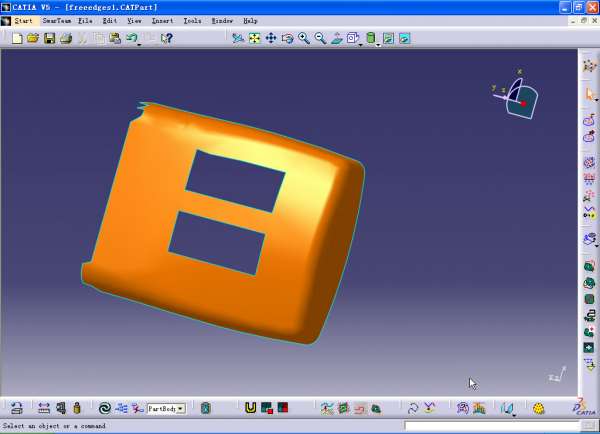Click the top workbench icon in right toolbar

pos(589,66)
